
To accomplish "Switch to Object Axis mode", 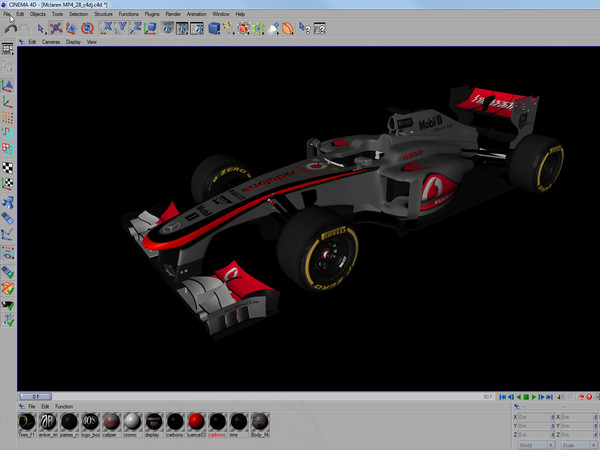I will 8,102.
